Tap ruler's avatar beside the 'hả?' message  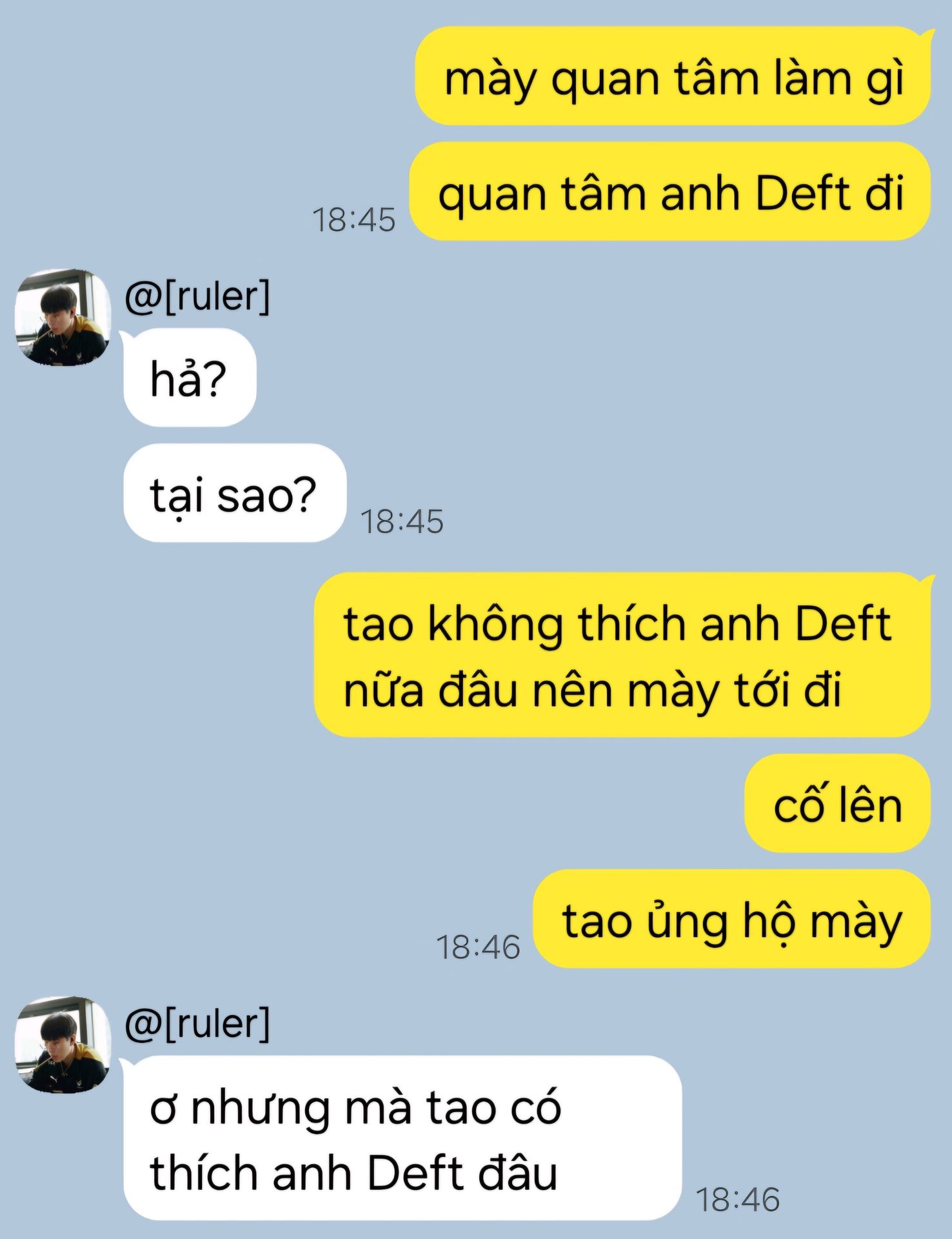coord(63,317)
